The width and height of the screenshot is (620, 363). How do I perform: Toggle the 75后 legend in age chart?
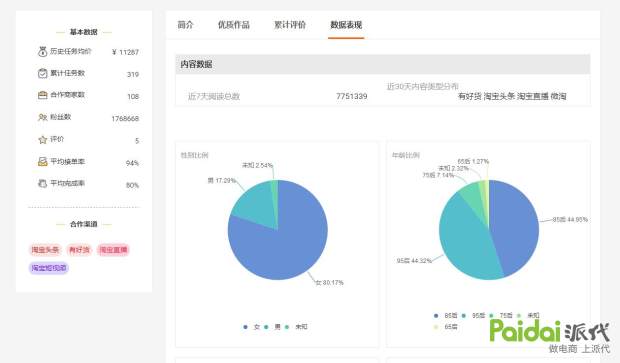[501, 316]
